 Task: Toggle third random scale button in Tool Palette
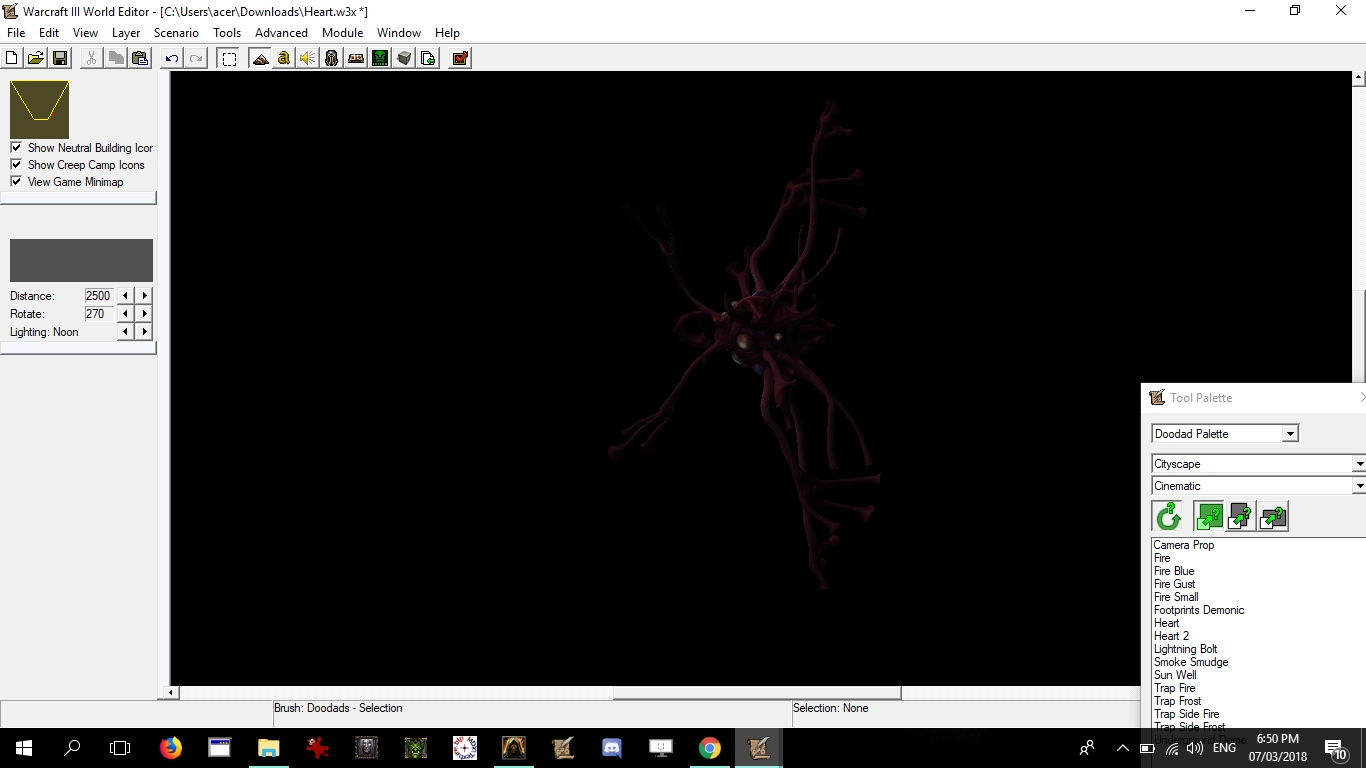(x=1273, y=516)
